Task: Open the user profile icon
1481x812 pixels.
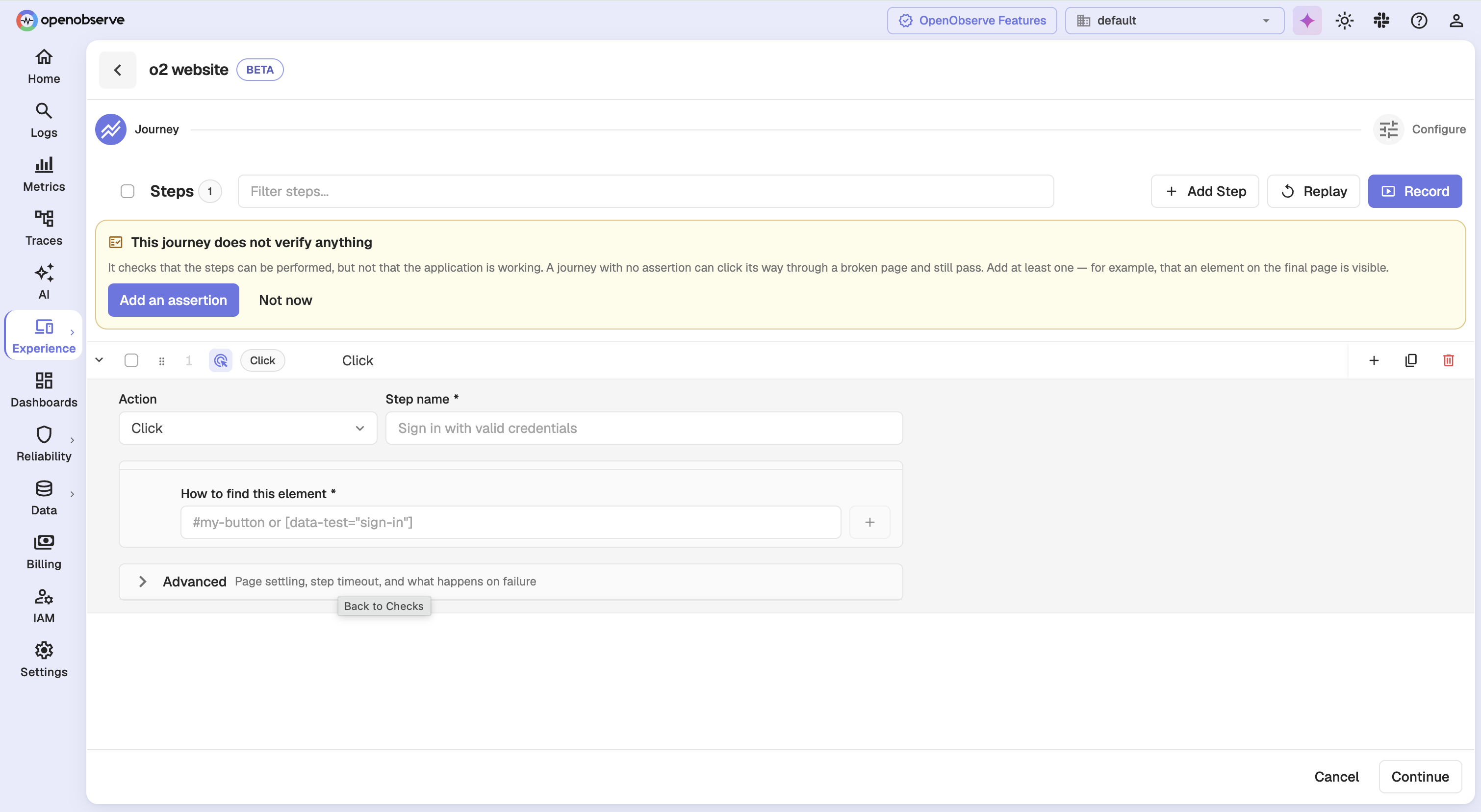Action: 1456,21
